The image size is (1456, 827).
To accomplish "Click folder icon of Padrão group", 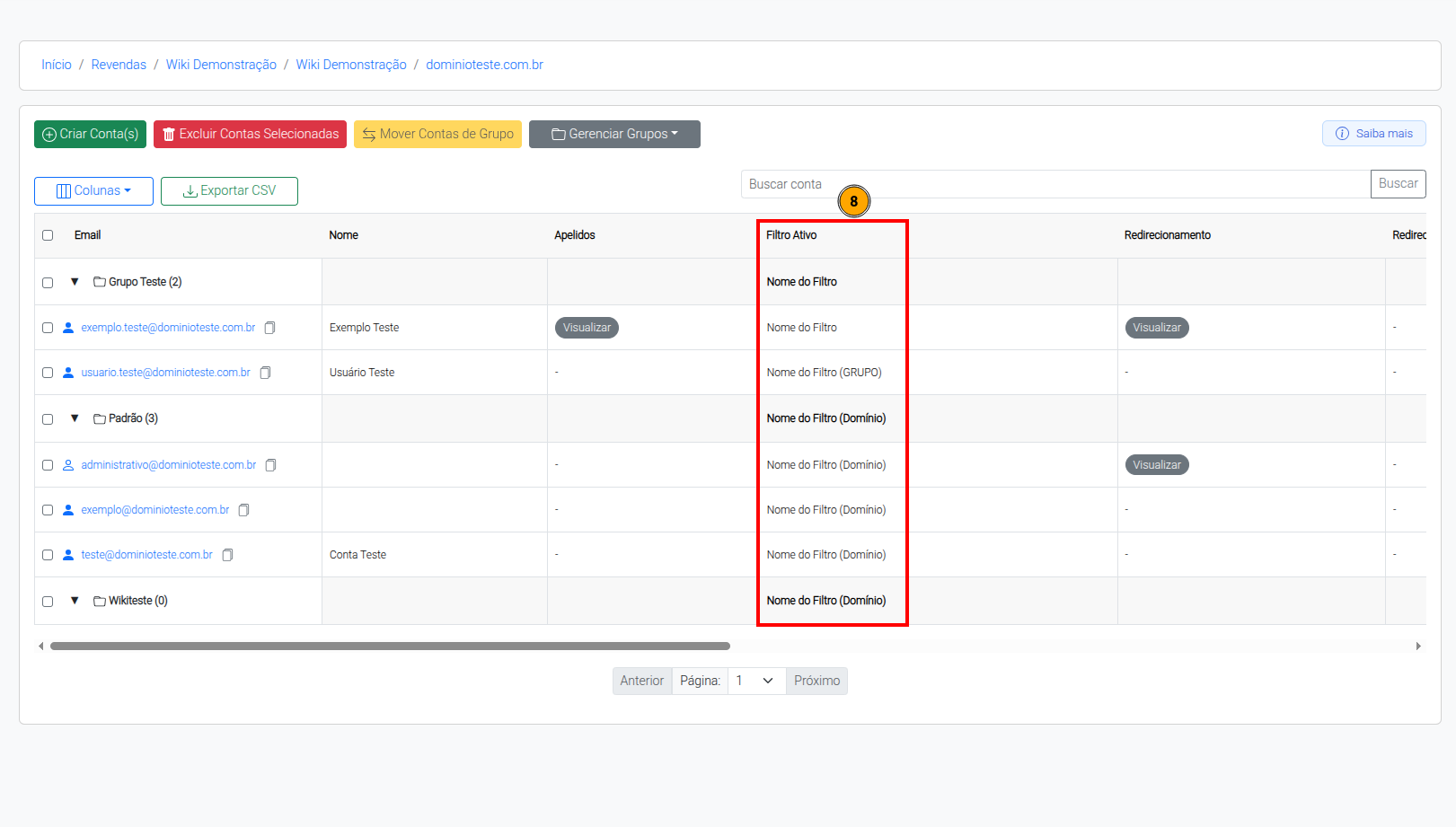I will [100, 418].
